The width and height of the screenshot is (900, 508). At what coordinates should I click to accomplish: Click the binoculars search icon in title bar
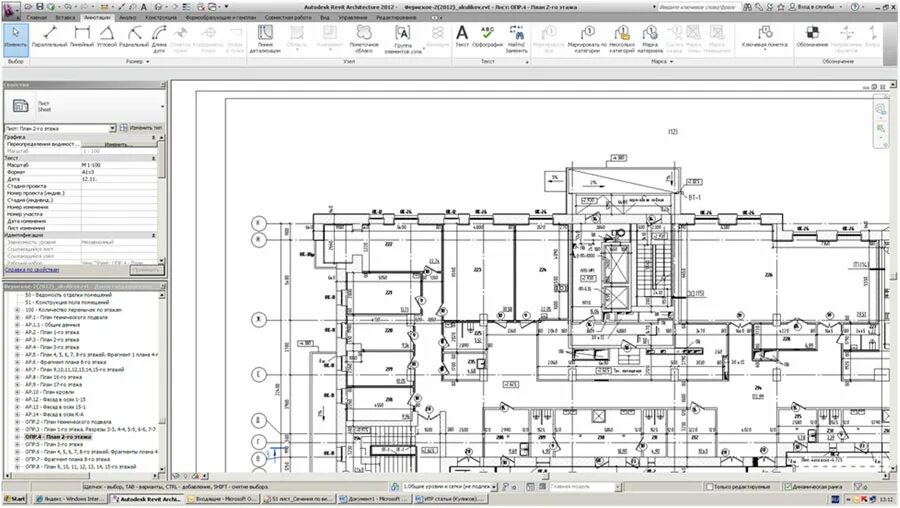coord(747,7)
